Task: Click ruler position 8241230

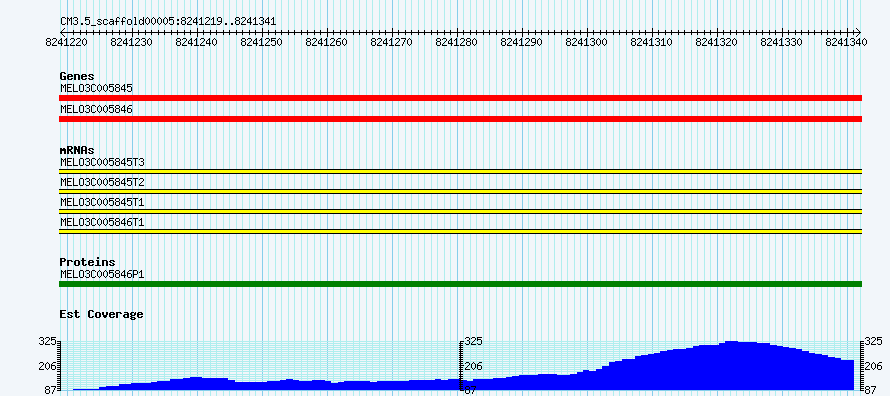Action: click(x=132, y=43)
